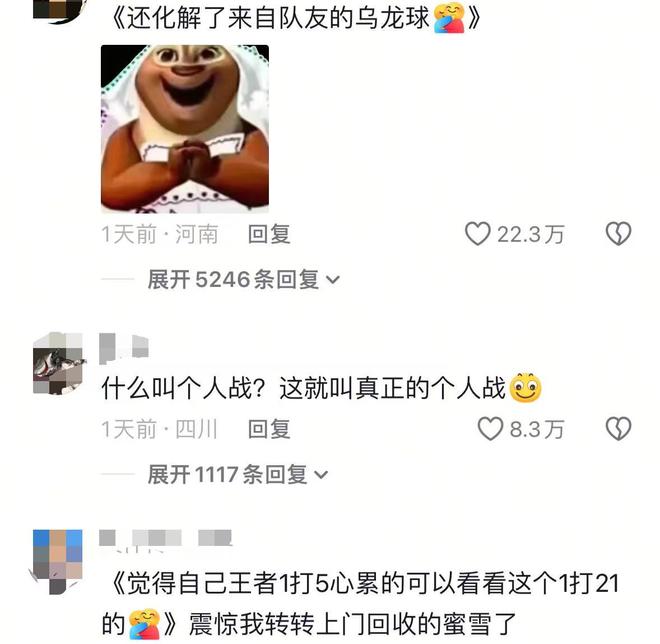Click chevron next to 5246条回复
The image size is (660, 644).
tap(333, 280)
